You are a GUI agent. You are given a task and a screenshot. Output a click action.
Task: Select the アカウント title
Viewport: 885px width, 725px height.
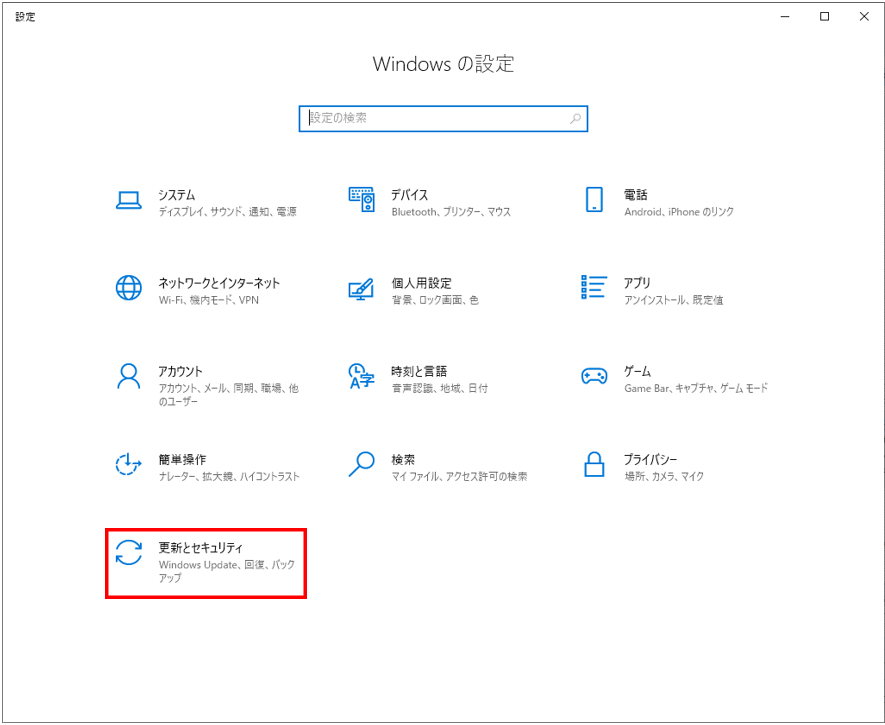(180, 371)
